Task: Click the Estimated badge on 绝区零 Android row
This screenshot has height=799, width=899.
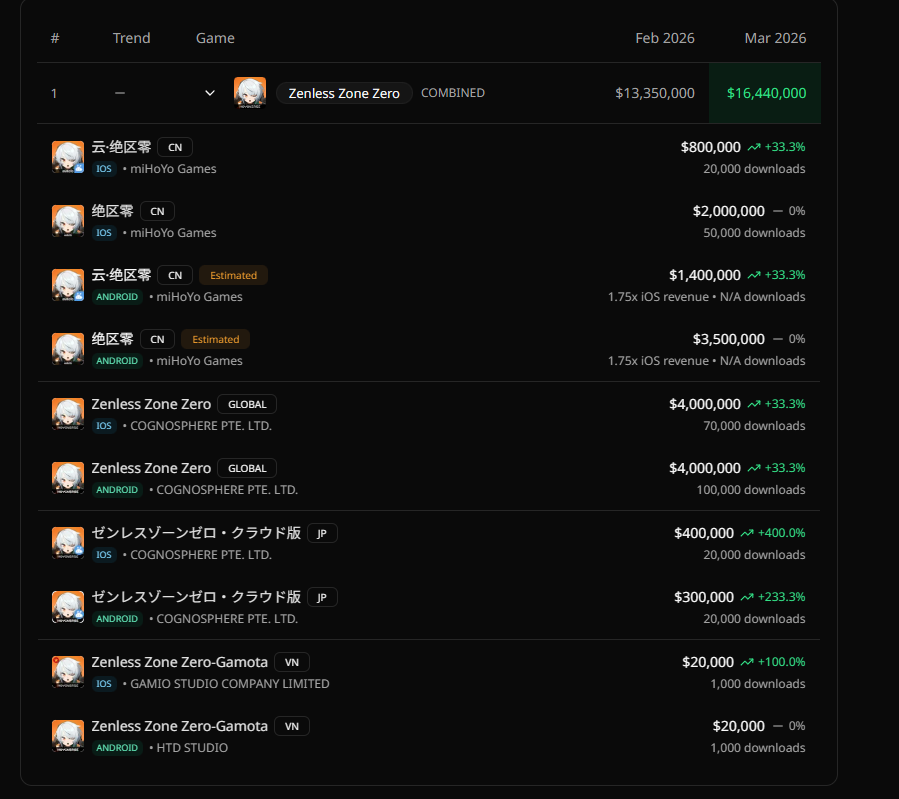Action: click(216, 339)
